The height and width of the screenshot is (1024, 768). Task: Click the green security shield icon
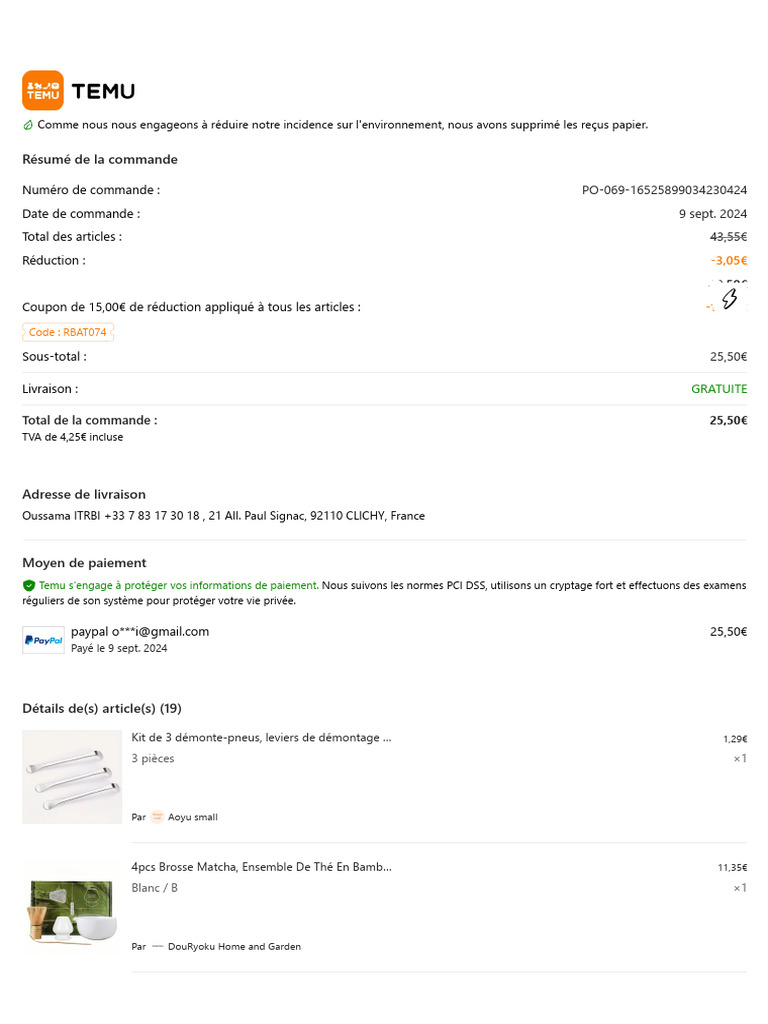click(29, 586)
